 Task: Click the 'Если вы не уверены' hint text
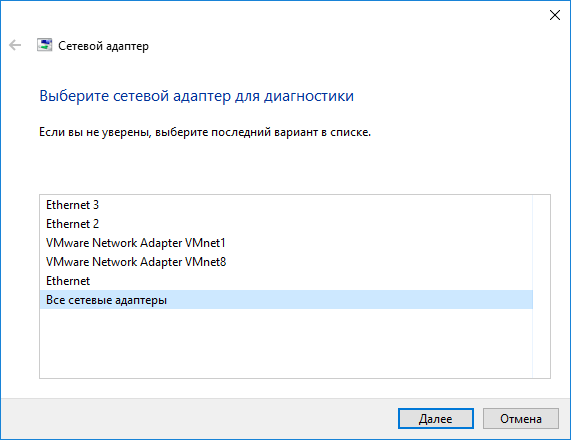click(x=205, y=132)
